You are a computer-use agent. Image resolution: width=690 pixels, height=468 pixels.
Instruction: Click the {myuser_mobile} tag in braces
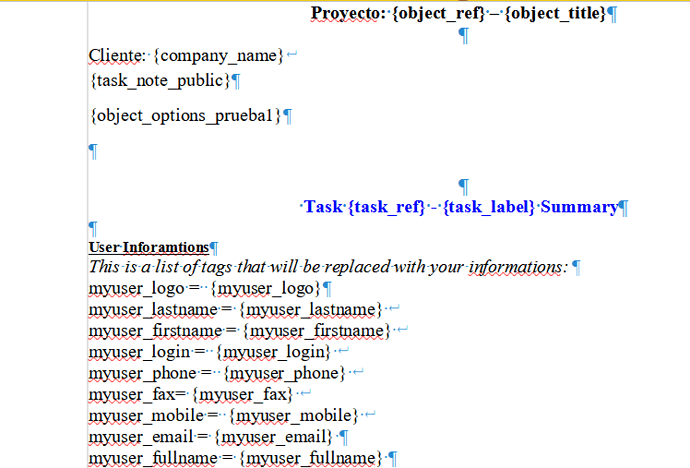tap(293, 415)
